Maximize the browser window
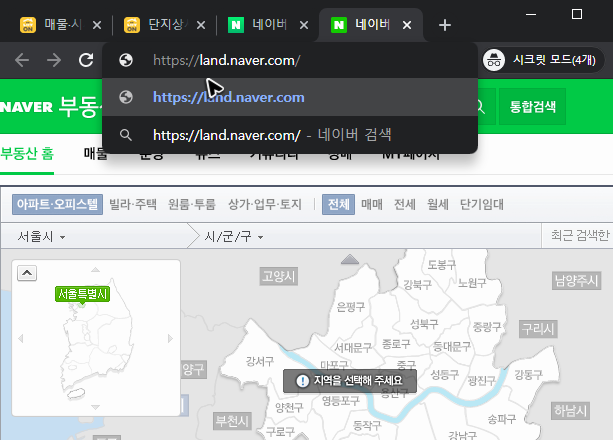 (577, 14)
